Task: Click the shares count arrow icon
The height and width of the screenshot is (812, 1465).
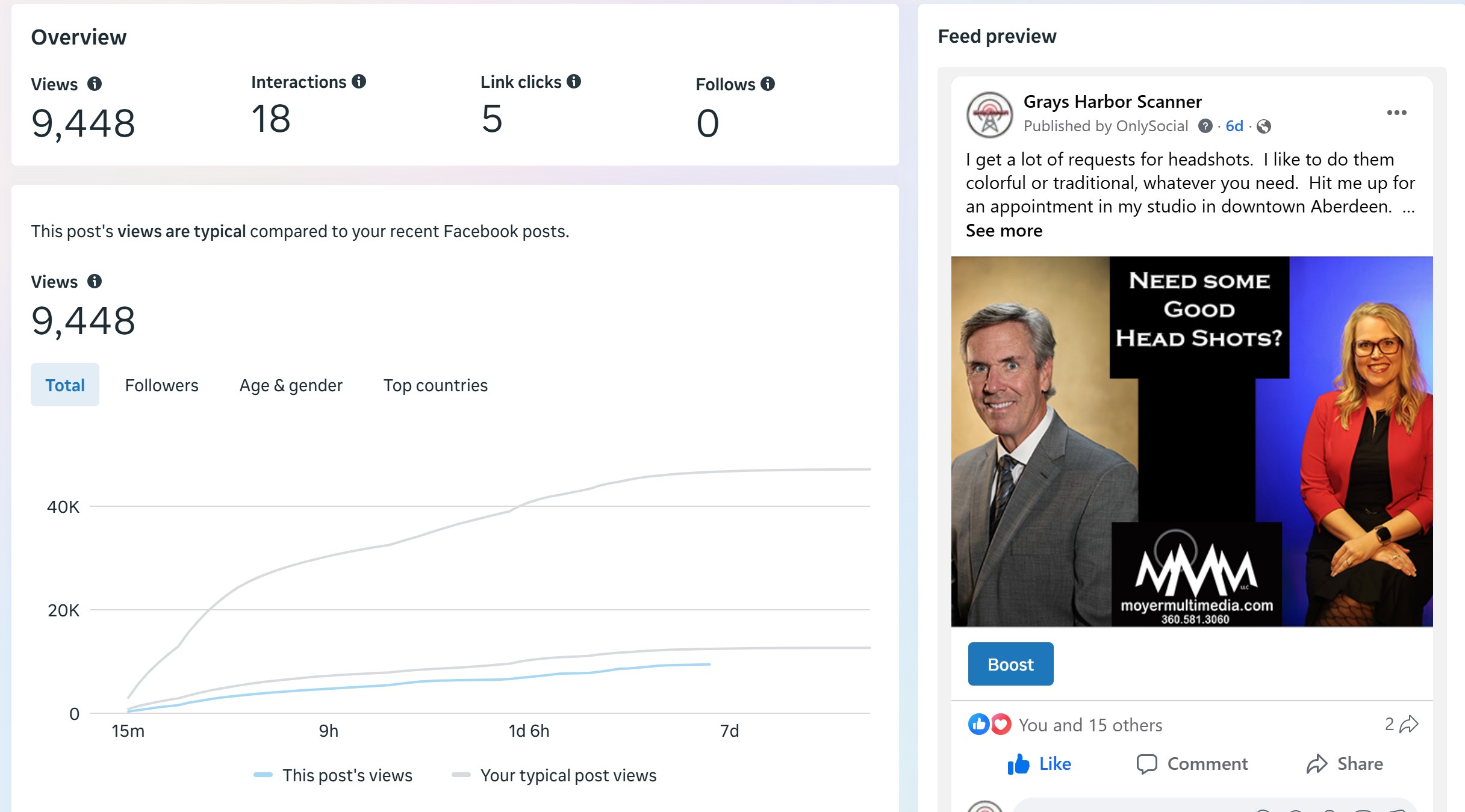Action: point(1408,724)
